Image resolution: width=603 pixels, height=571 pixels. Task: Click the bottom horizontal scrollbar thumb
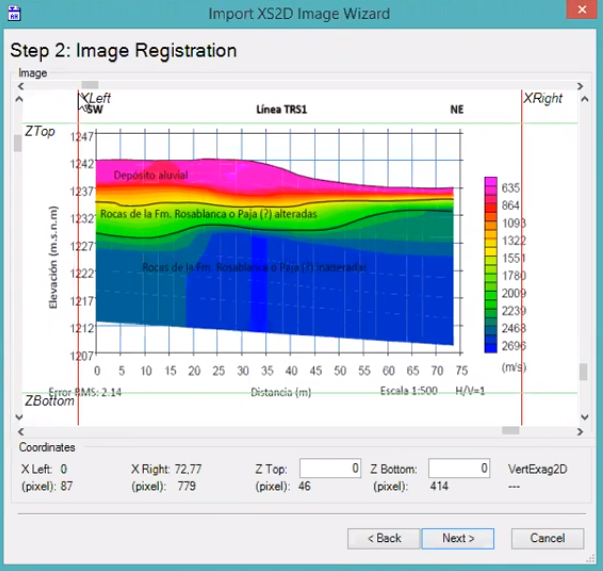tap(510, 431)
